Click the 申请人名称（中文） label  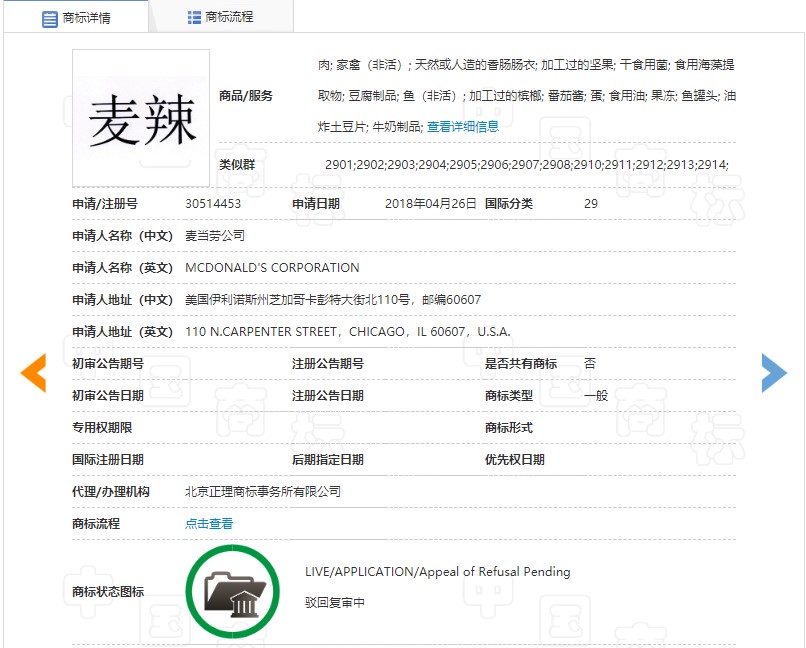(x=122, y=236)
